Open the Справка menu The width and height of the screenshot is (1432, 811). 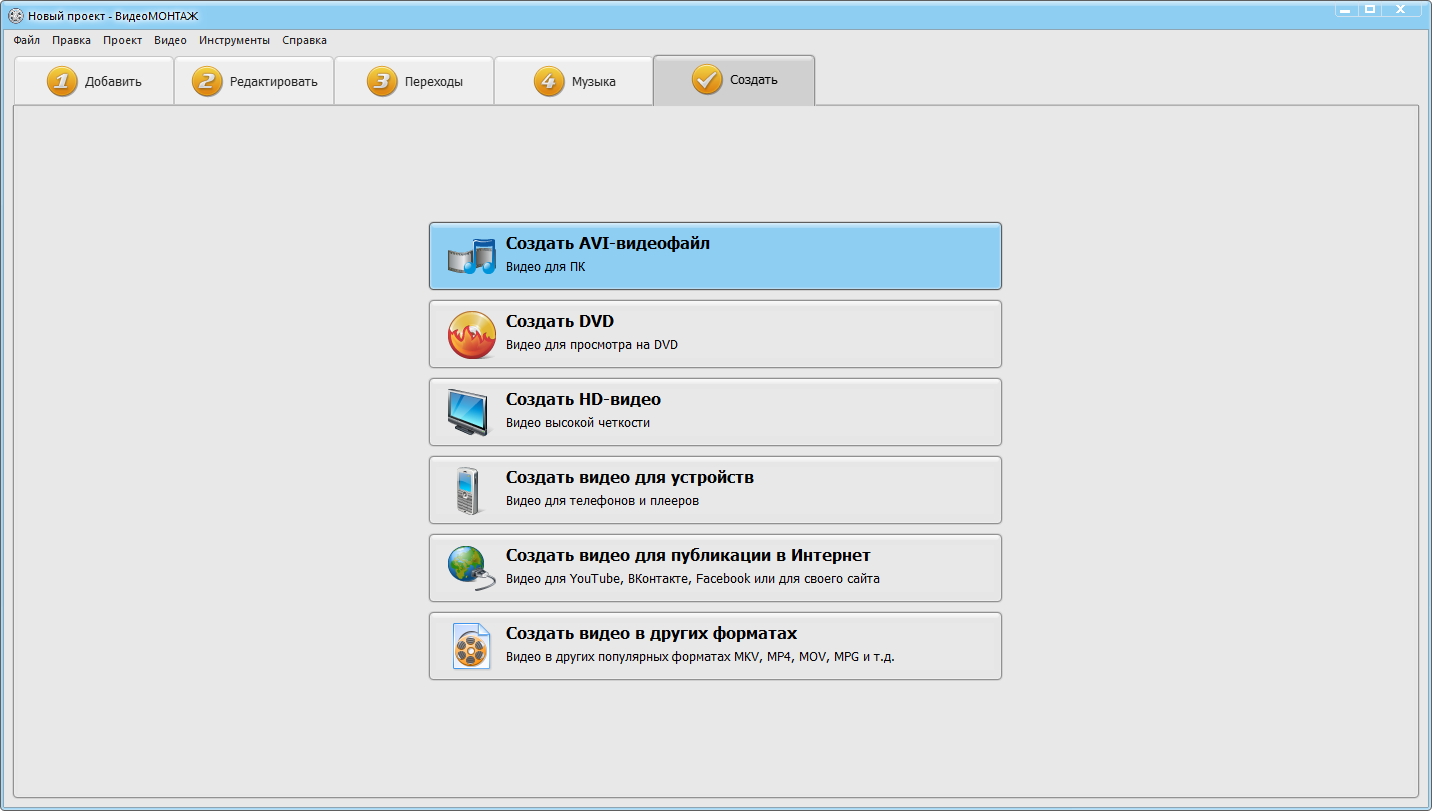coord(304,40)
